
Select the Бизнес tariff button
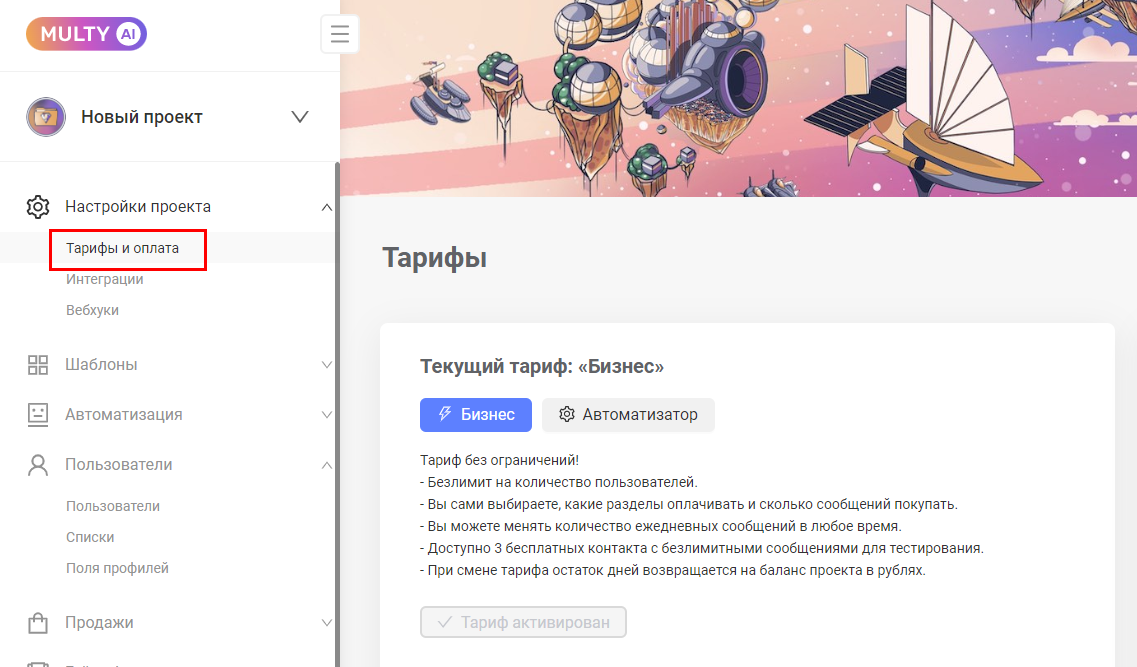[476, 415]
